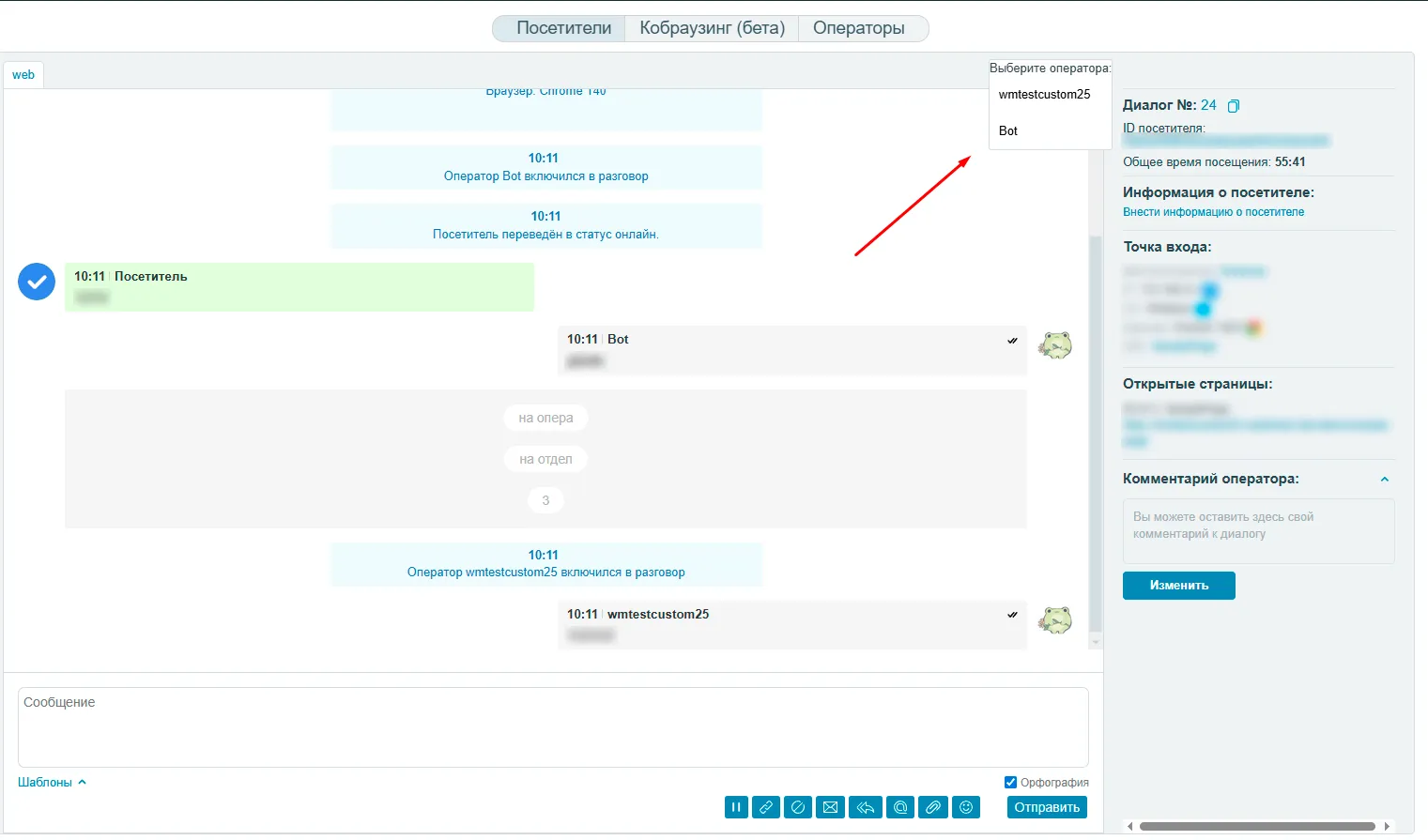
Task: Click the reply-all arrows icon
Action: click(865, 807)
